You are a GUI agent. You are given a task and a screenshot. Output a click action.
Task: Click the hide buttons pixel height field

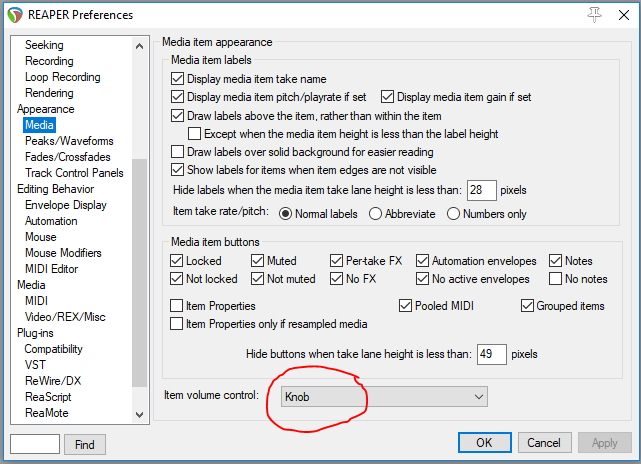click(492, 354)
